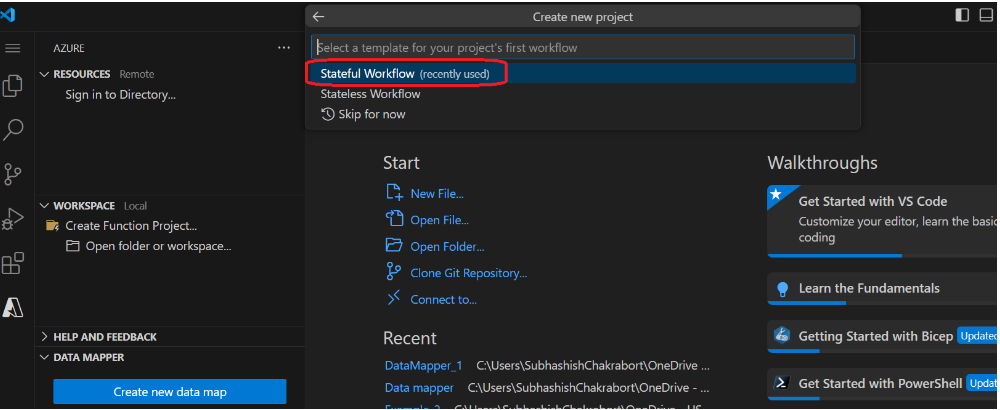
Task: Click the PowerShell walkthrough icon
Action: tap(782, 383)
